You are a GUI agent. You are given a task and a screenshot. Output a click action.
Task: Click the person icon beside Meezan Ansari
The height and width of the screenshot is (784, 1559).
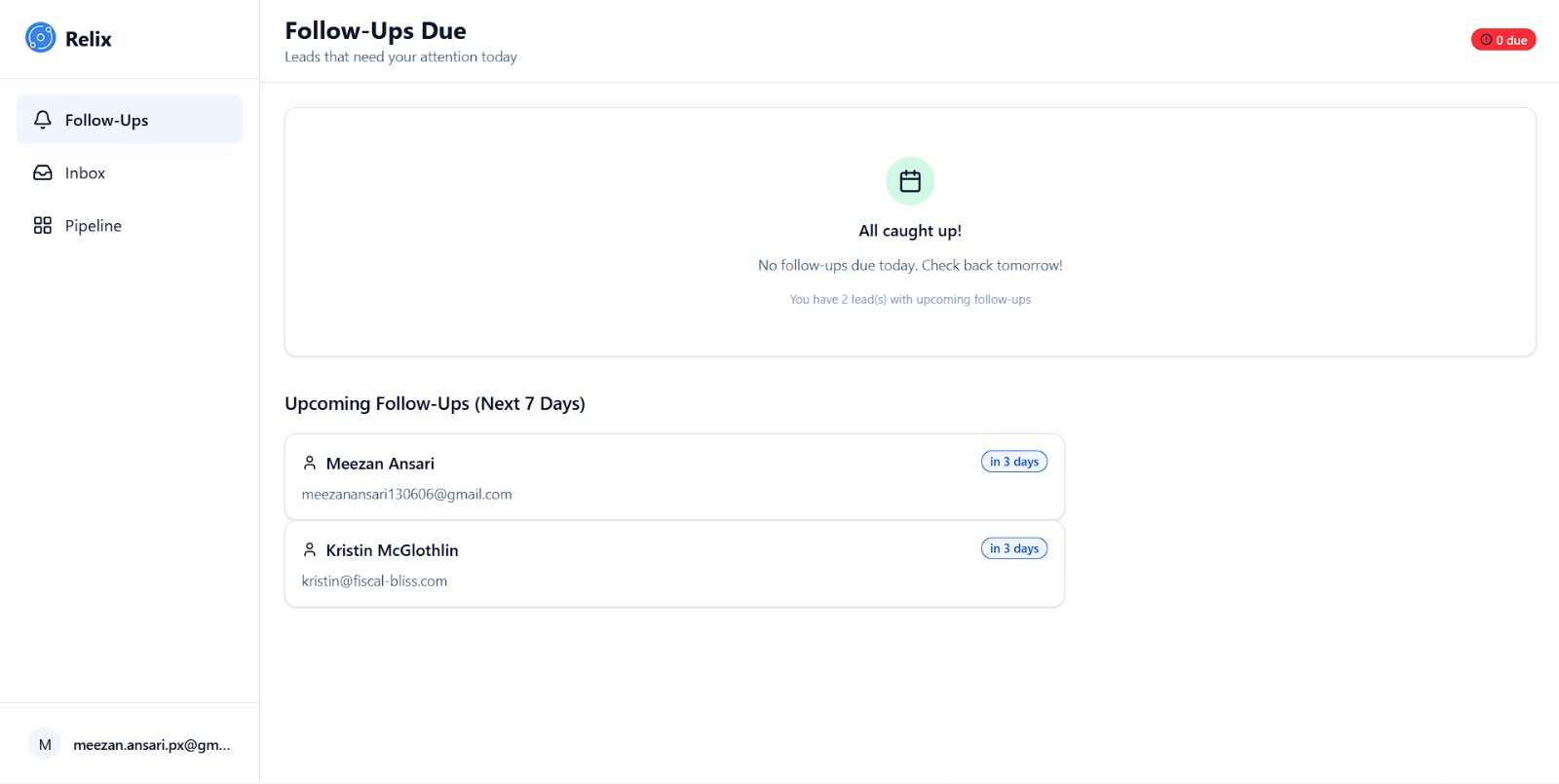[x=310, y=463]
